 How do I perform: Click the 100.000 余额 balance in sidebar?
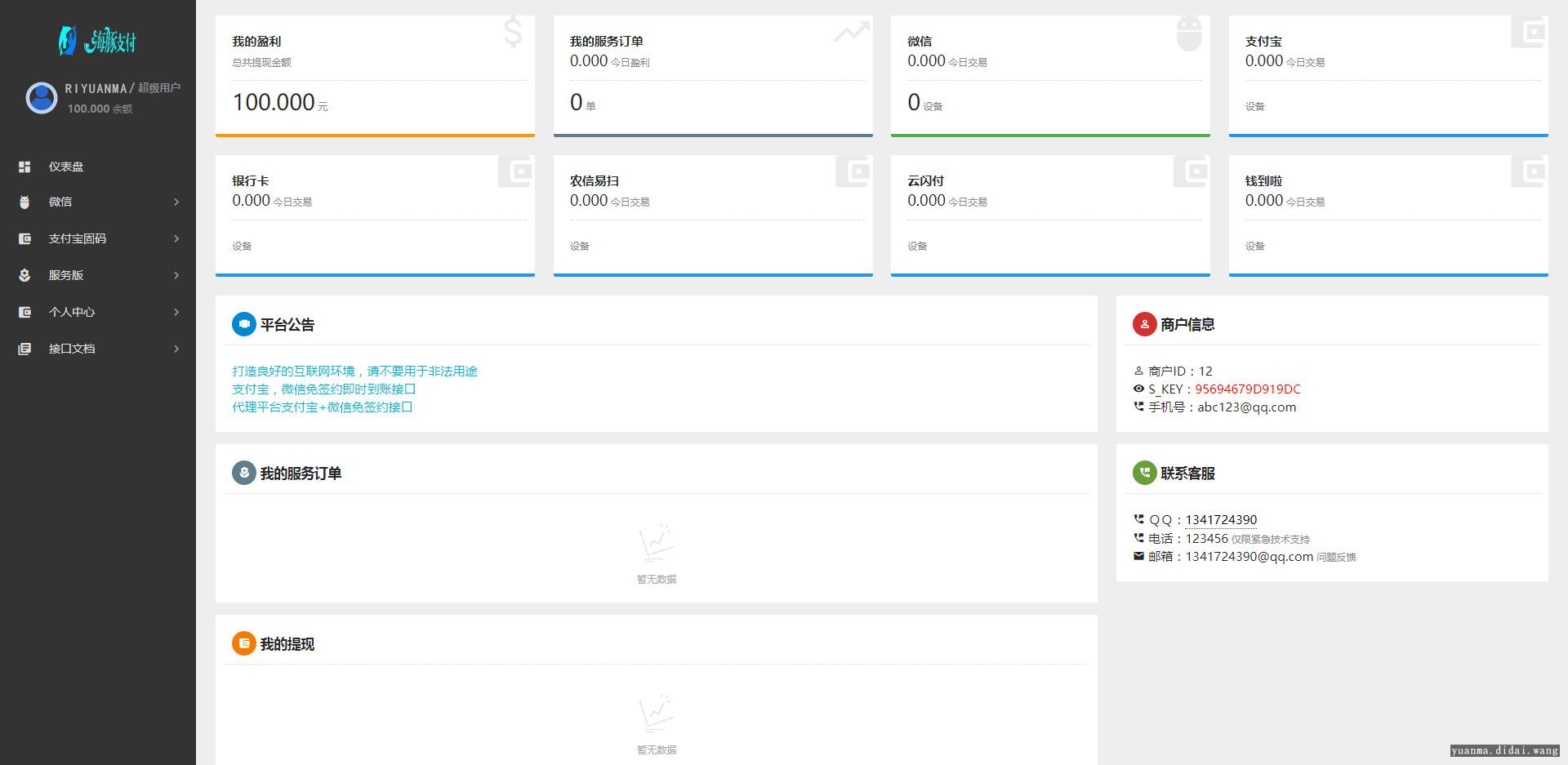point(100,109)
